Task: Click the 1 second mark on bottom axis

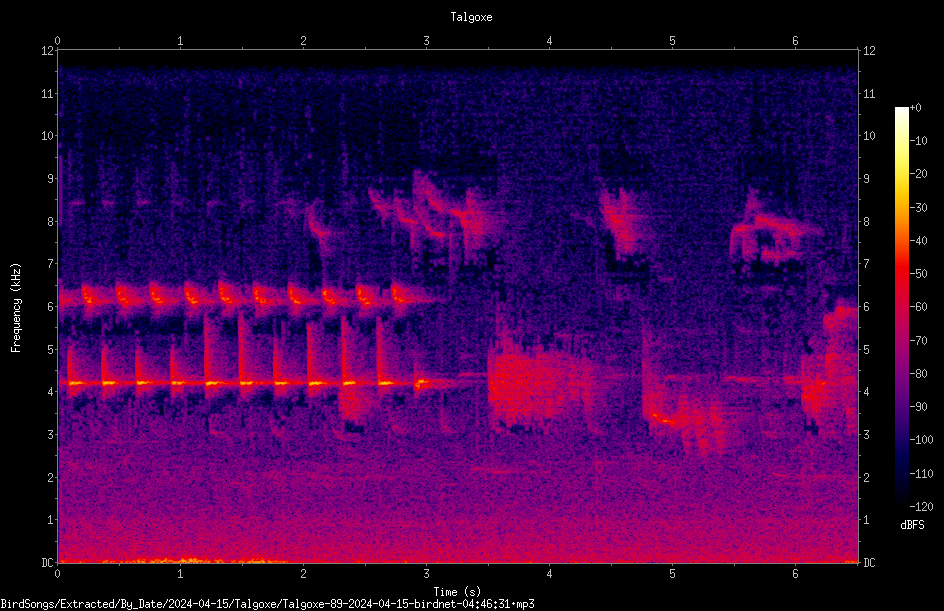Action: 180,574
